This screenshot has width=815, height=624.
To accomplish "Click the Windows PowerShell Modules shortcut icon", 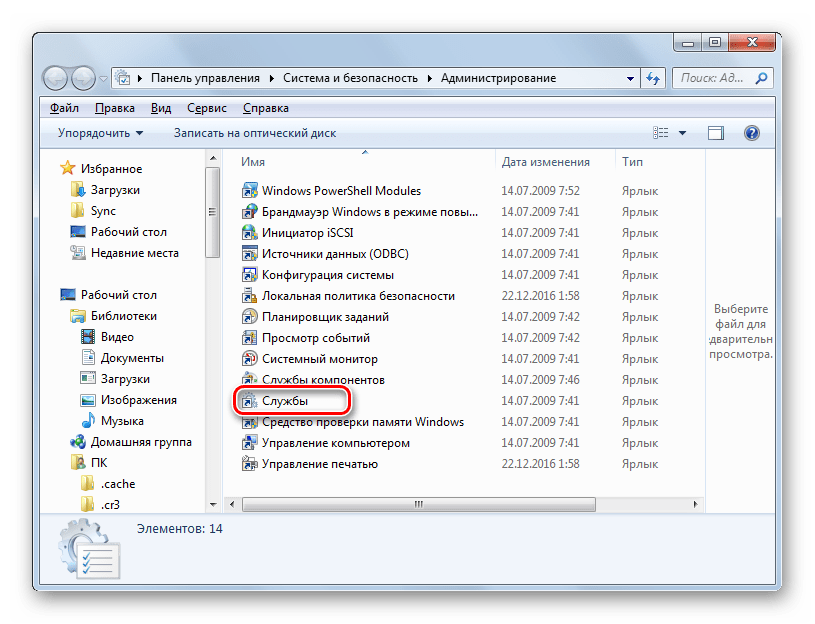I will pyautogui.click(x=249, y=191).
